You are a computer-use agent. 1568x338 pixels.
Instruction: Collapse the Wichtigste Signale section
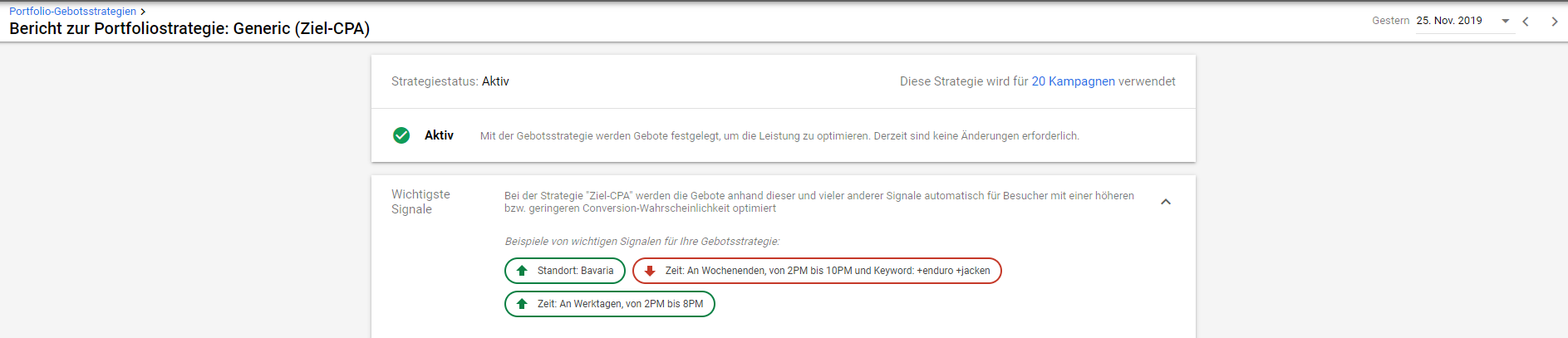click(1166, 202)
